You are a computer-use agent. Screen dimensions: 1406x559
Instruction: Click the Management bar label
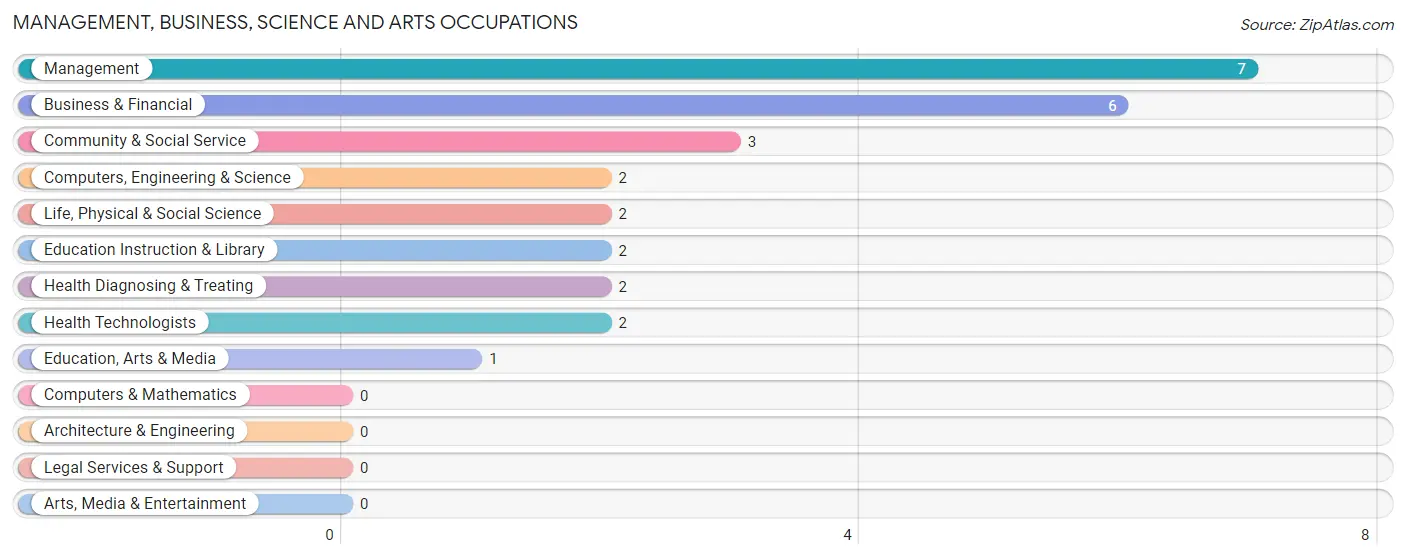(92, 69)
